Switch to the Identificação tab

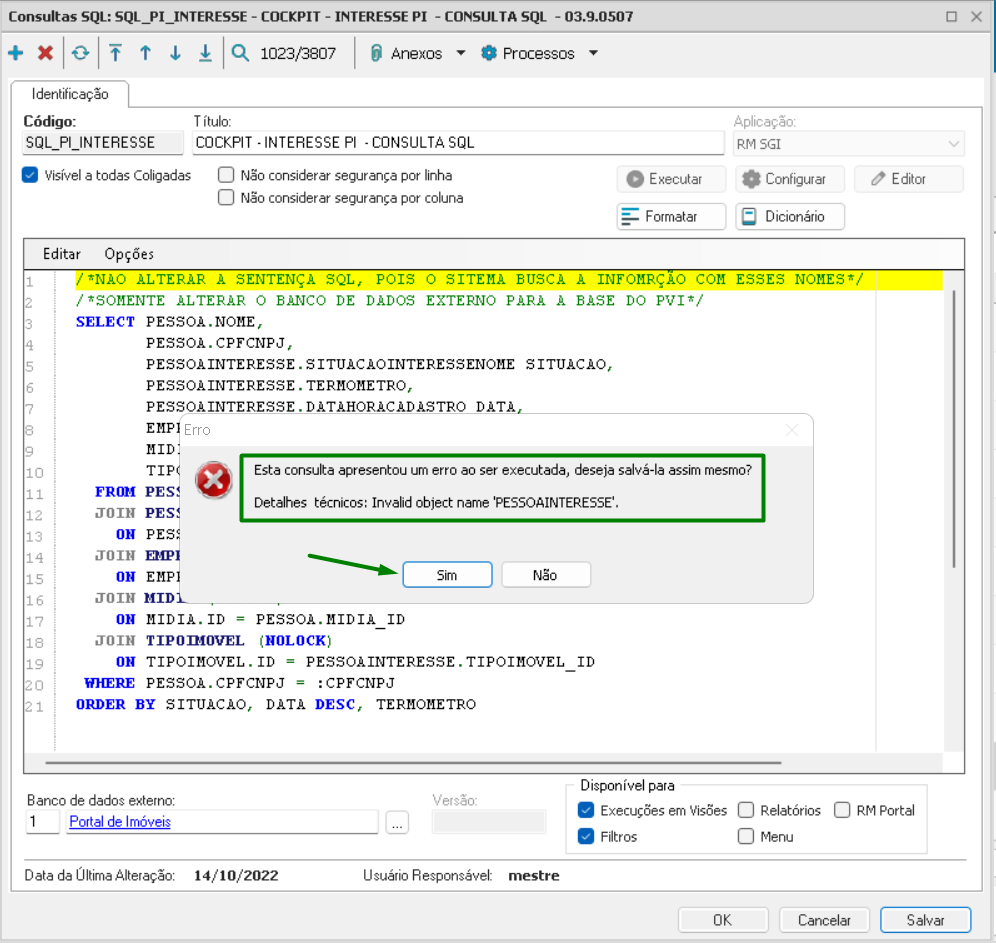(70, 94)
